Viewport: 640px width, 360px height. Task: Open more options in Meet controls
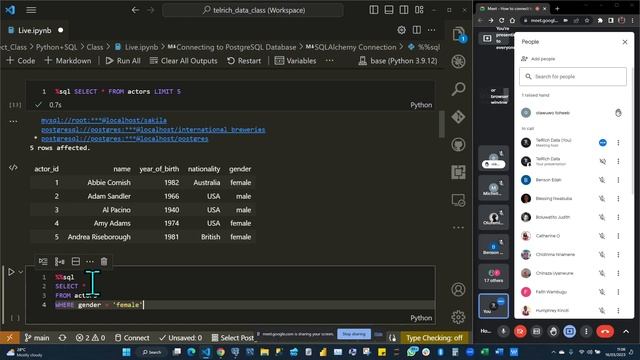[586, 331]
